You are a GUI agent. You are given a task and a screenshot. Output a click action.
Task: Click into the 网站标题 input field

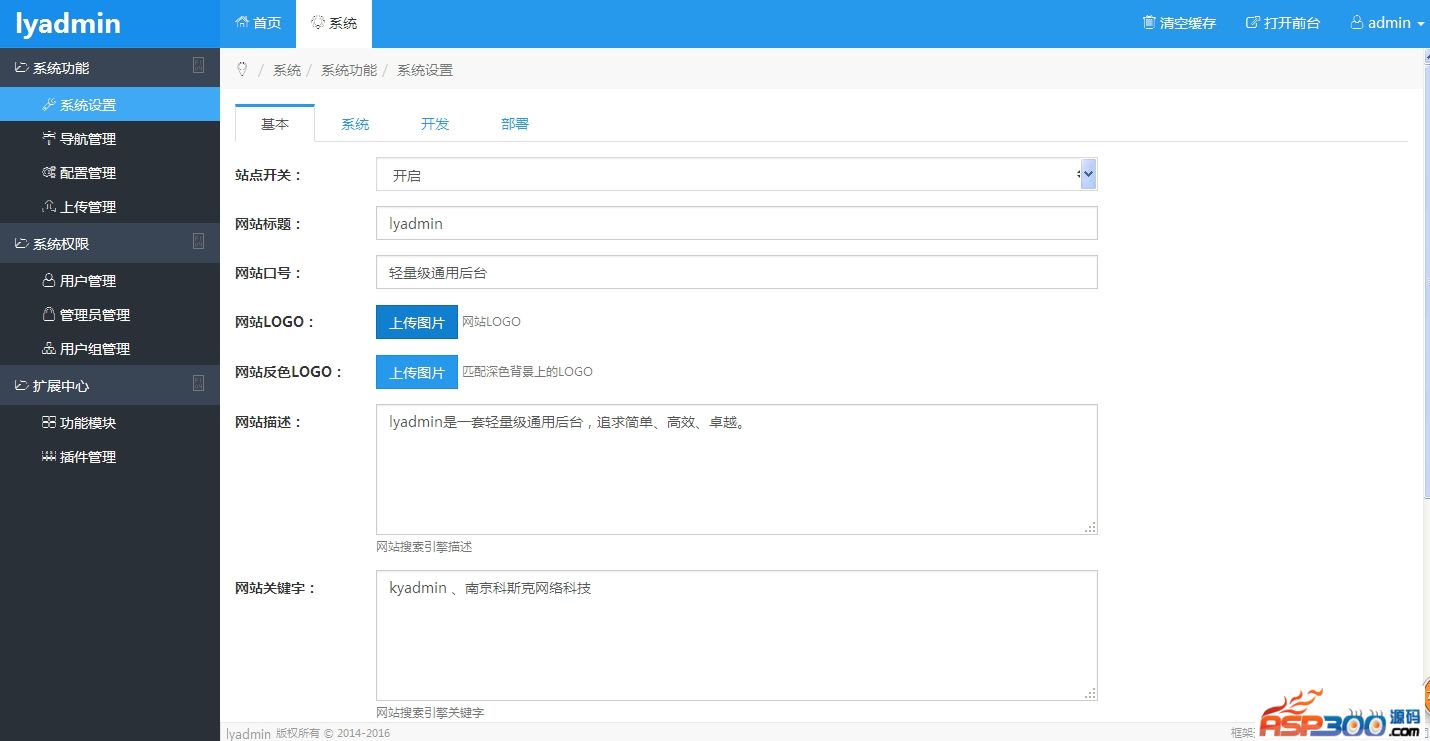point(736,224)
